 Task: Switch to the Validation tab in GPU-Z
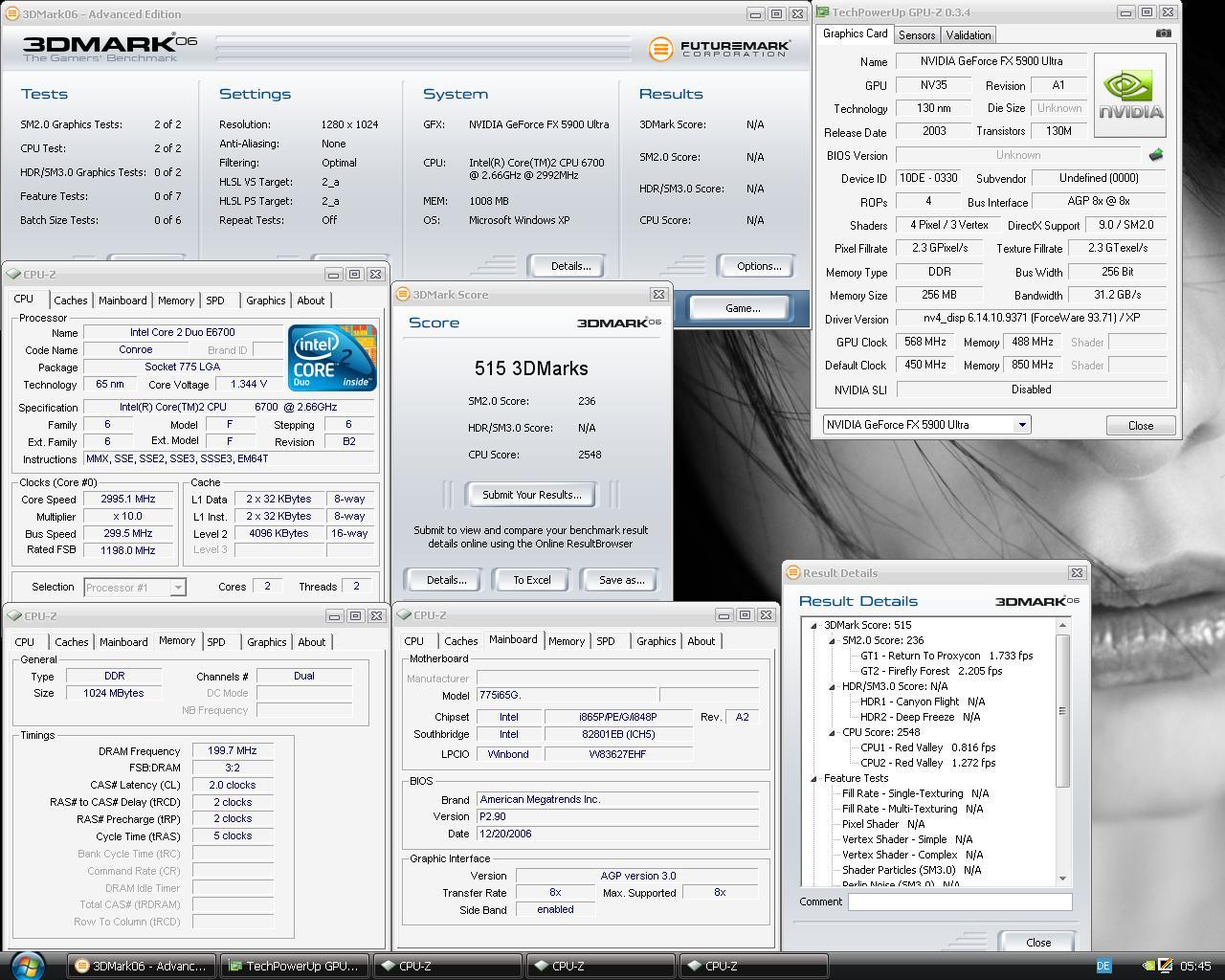pyautogui.click(x=969, y=34)
